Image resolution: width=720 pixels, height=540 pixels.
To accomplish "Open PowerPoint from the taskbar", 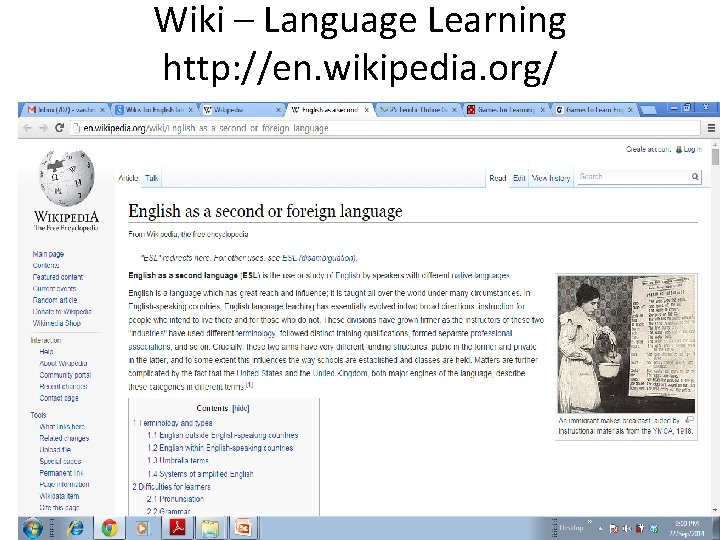I will point(243,528).
